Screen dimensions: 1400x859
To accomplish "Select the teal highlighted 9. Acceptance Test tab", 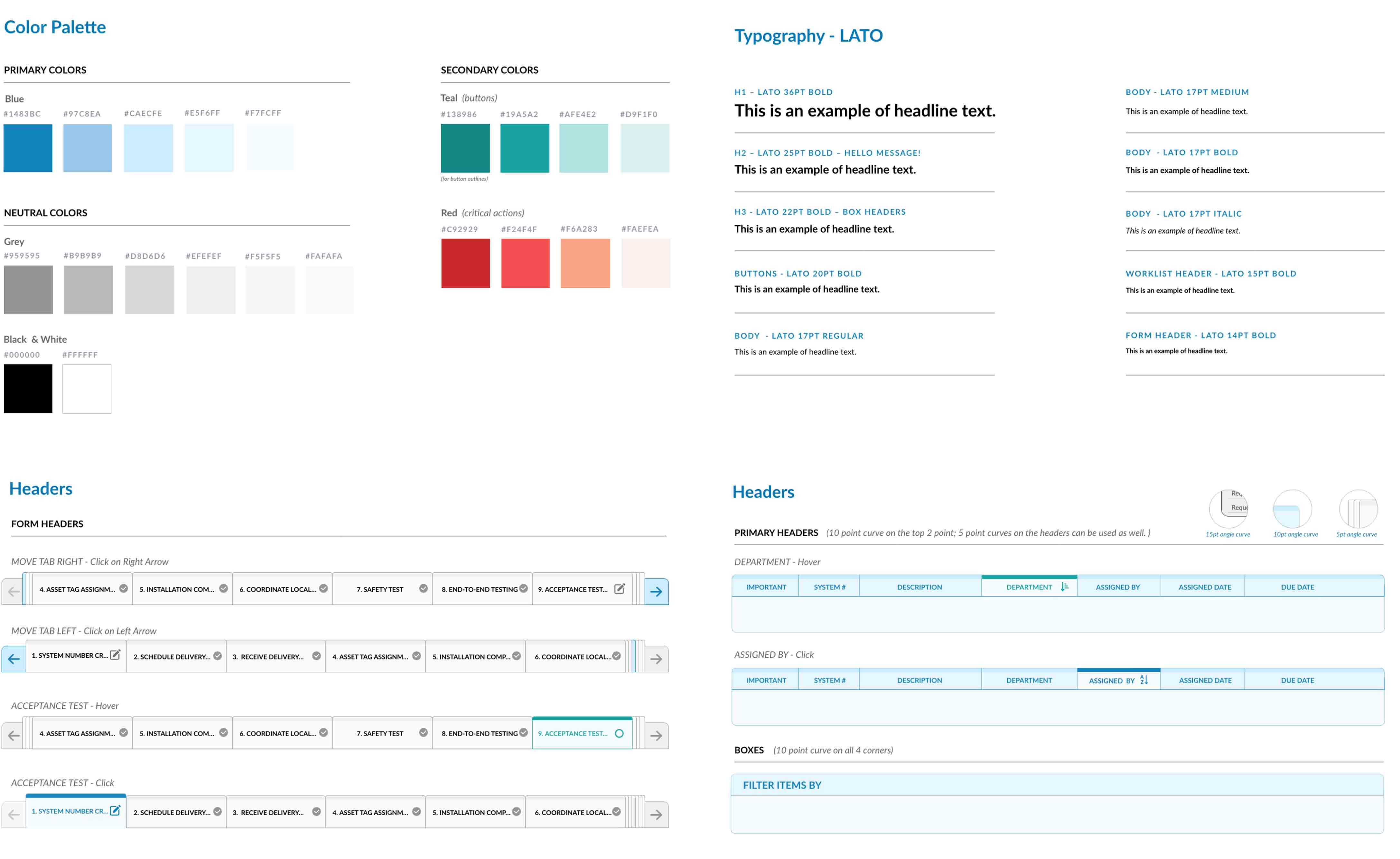I will pyautogui.click(x=573, y=734).
